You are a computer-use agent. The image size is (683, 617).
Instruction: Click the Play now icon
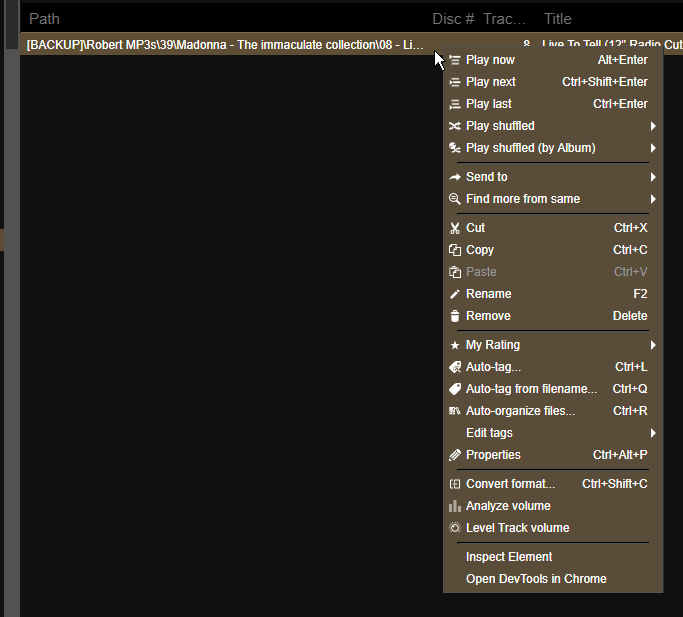(x=455, y=60)
